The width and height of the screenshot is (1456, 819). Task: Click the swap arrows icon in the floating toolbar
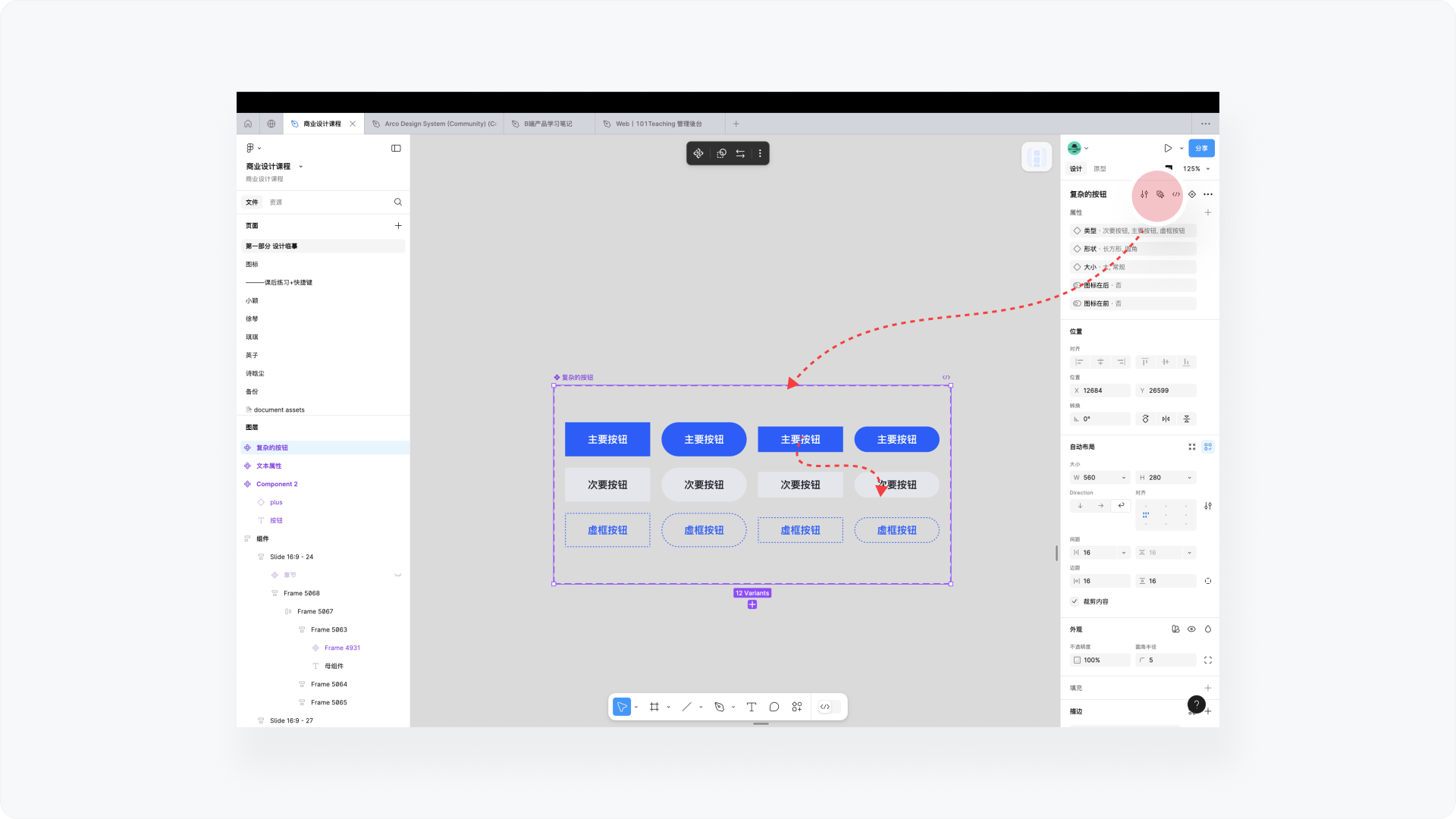(740, 153)
